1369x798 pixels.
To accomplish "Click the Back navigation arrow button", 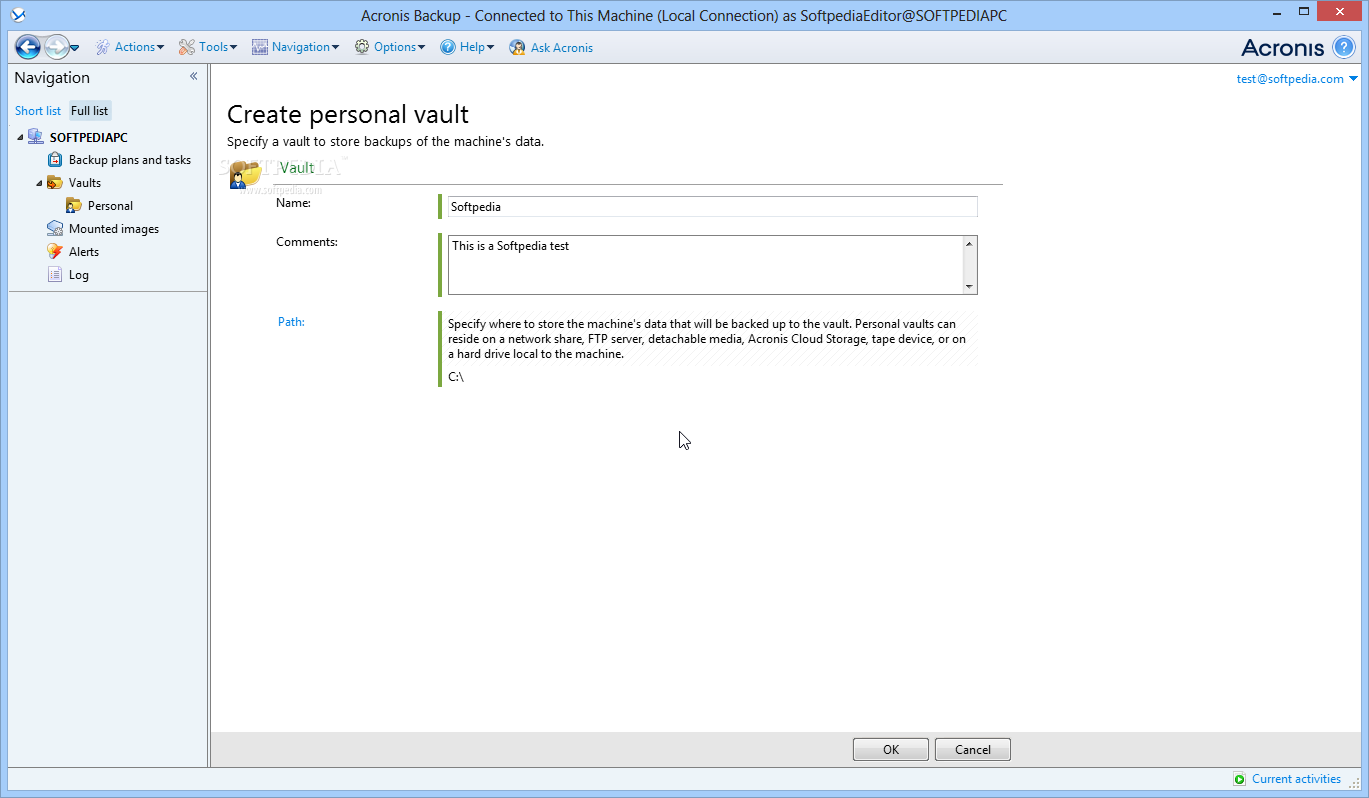I will click(x=28, y=47).
